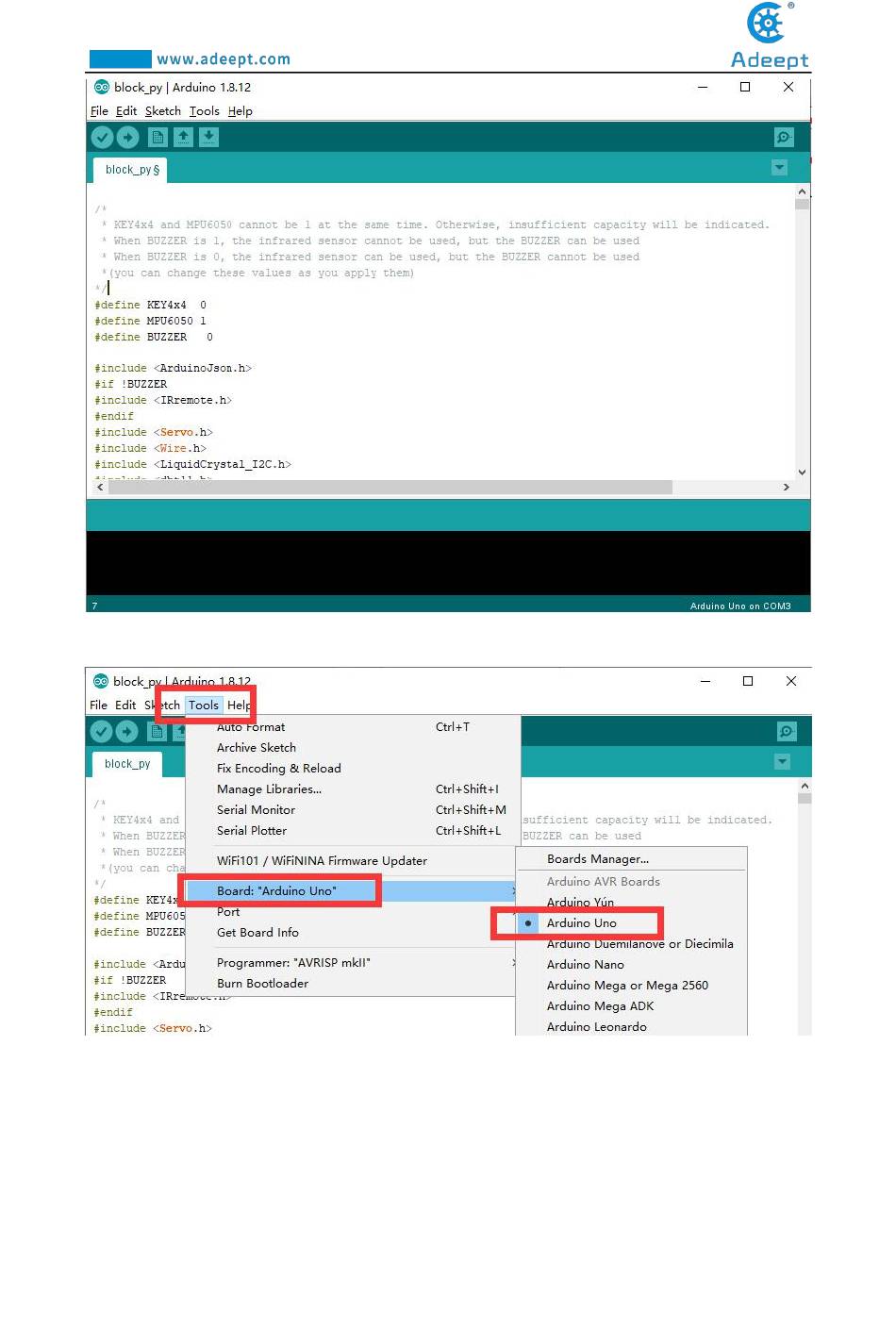The height and width of the screenshot is (1328, 896).
Task: Click the "#include <LiquidCrystal_I2C.h>" line
Action: [x=193, y=464]
